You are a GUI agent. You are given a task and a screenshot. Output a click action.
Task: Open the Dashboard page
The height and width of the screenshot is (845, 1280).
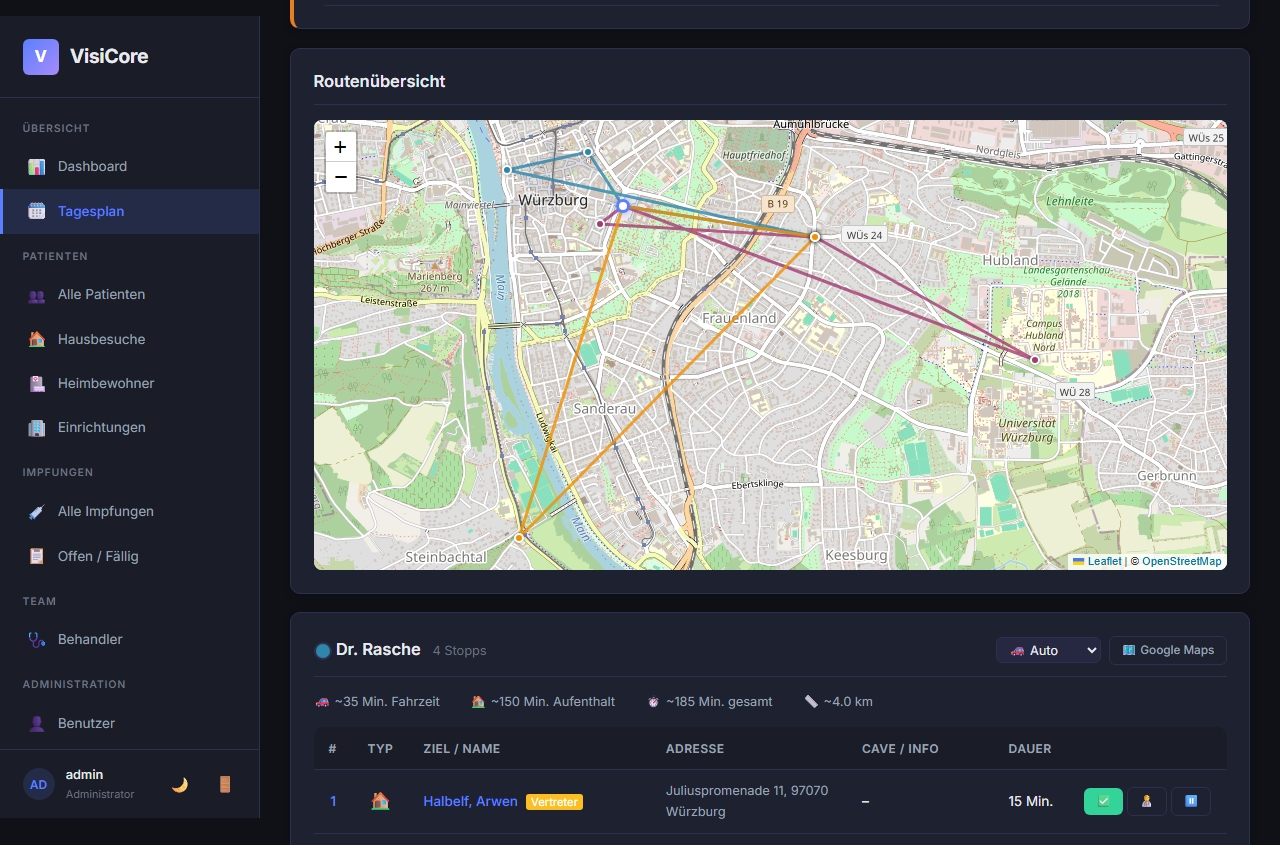coord(92,166)
